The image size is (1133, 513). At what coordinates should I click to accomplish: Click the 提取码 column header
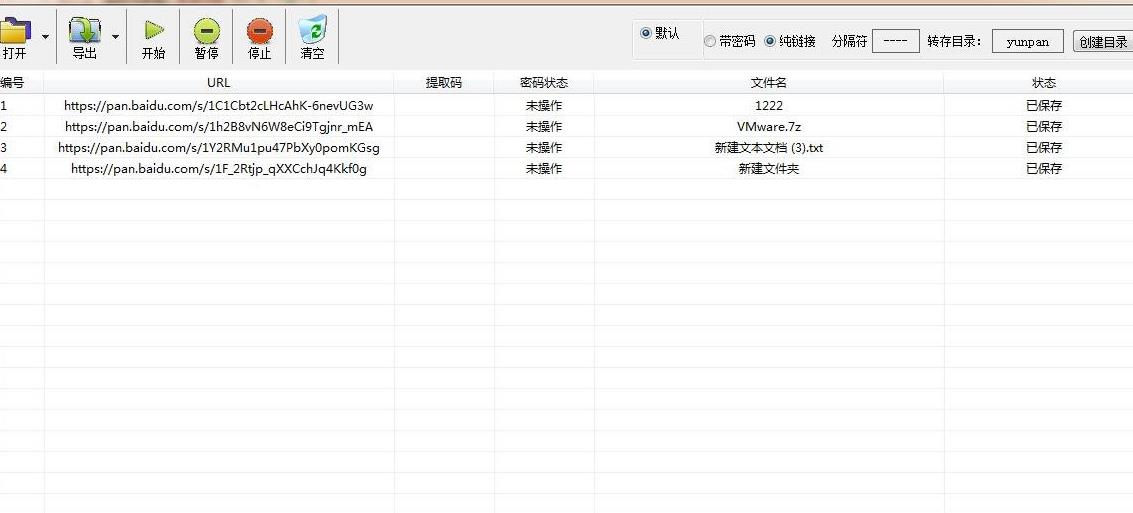(444, 82)
